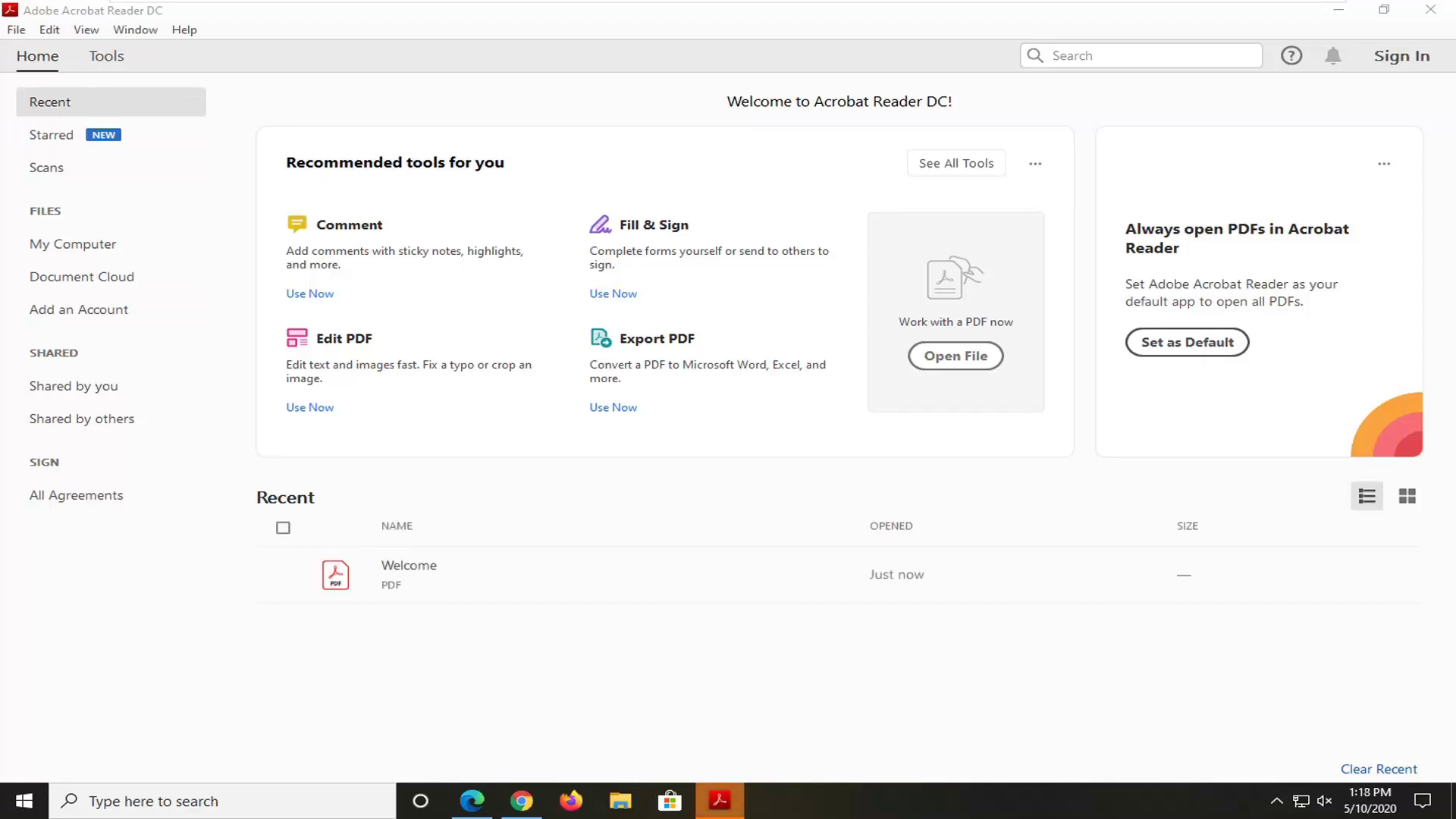The height and width of the screenshot is (819, 1456).
Task: Select Shared by others in the sidebar
Action: pos(81,418)
